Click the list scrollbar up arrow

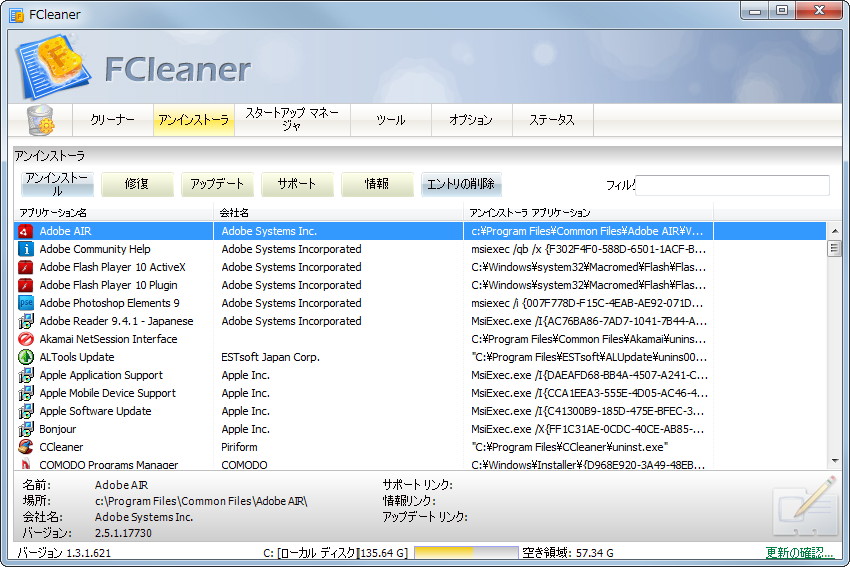click(x=835, y=231)
